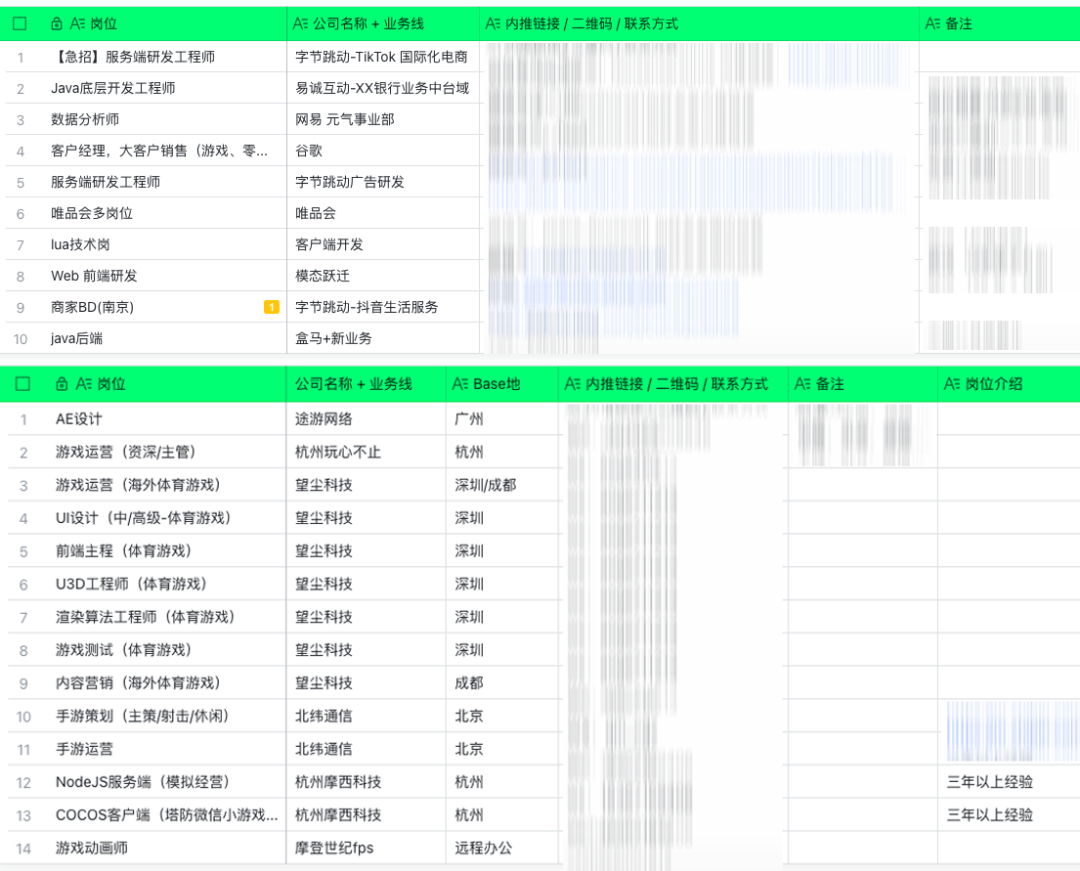
Task: Click the 途游网络 company cell
Action: [x=366, y=419]
